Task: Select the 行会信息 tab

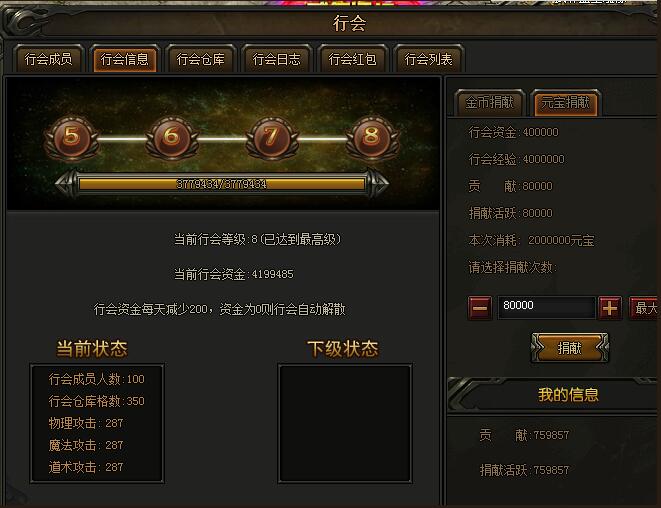Action: tap(125, 59)
